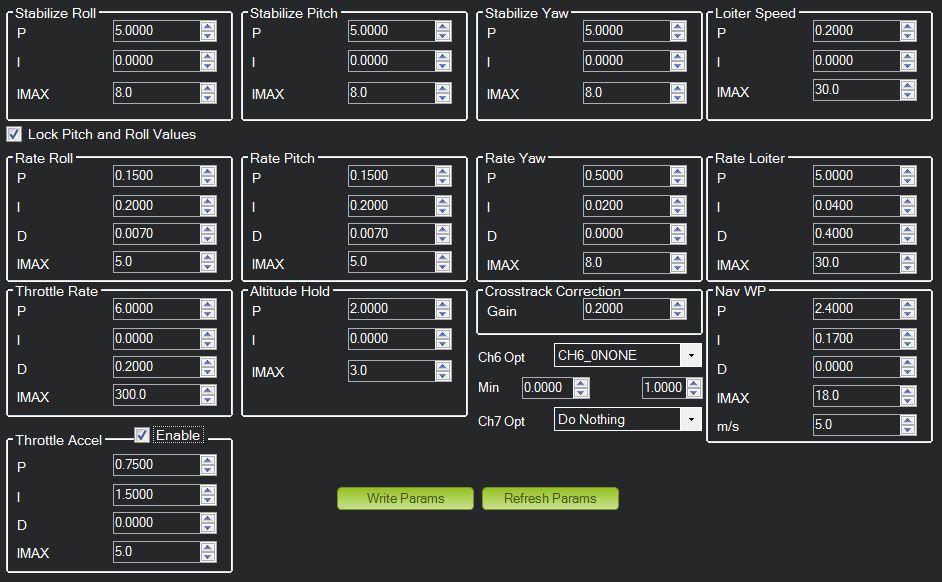This screenshot has height=582, width=942.
Task: Increase Throttle Rate IMAX with up arrow
Action: [x=208, y=391]
